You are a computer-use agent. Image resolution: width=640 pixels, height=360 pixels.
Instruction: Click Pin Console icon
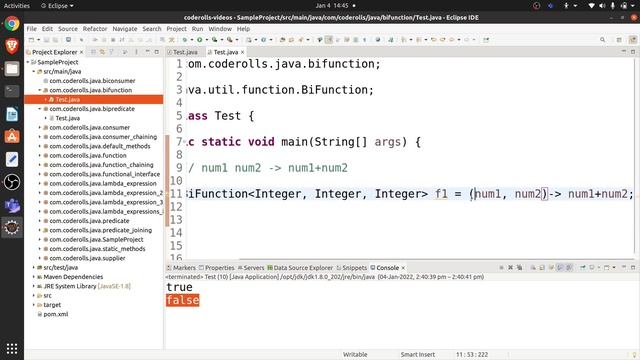coord(583,268)
